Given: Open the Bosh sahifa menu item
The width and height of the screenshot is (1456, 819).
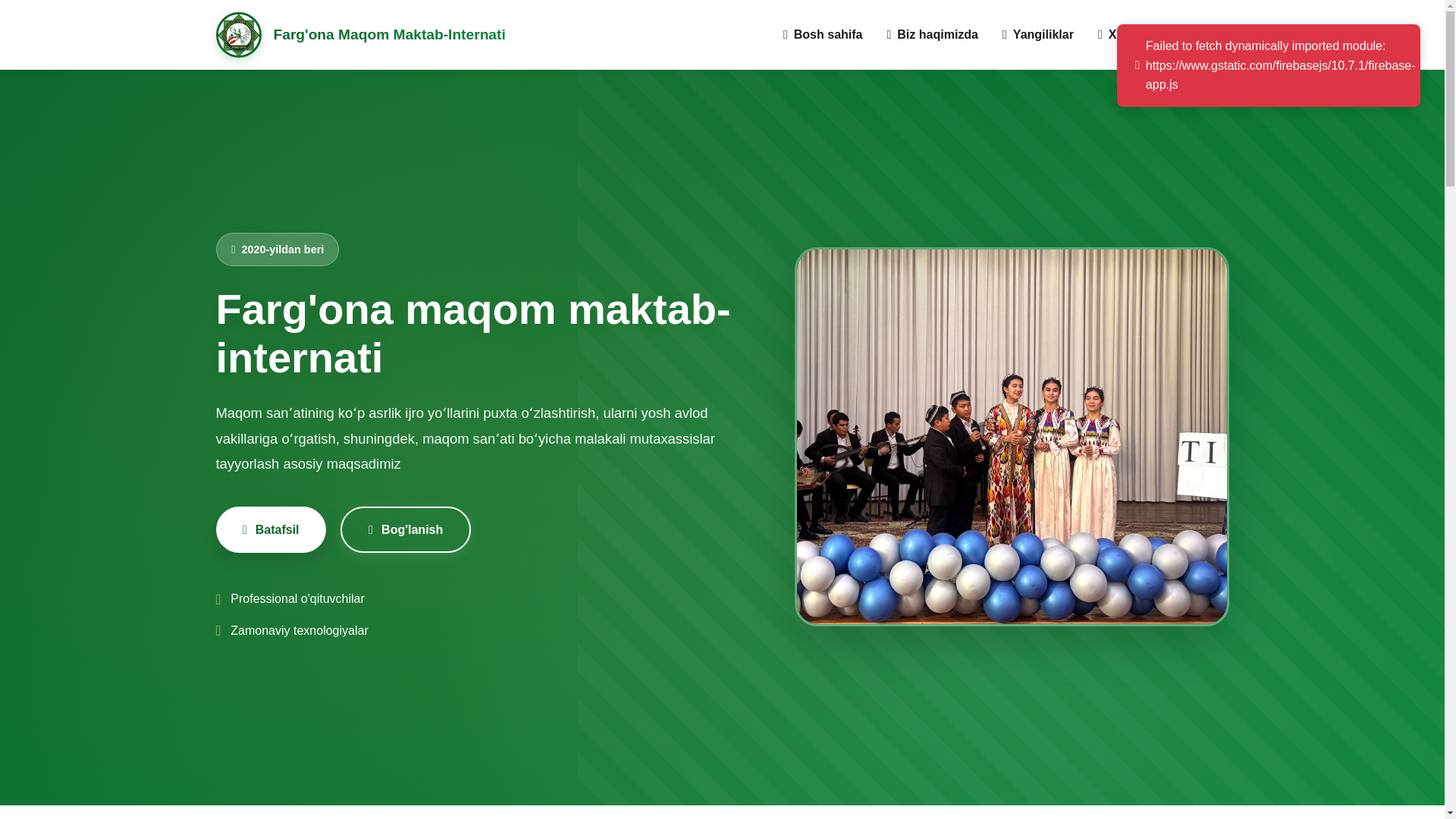Looking at the screenshot, I should 823,35.
